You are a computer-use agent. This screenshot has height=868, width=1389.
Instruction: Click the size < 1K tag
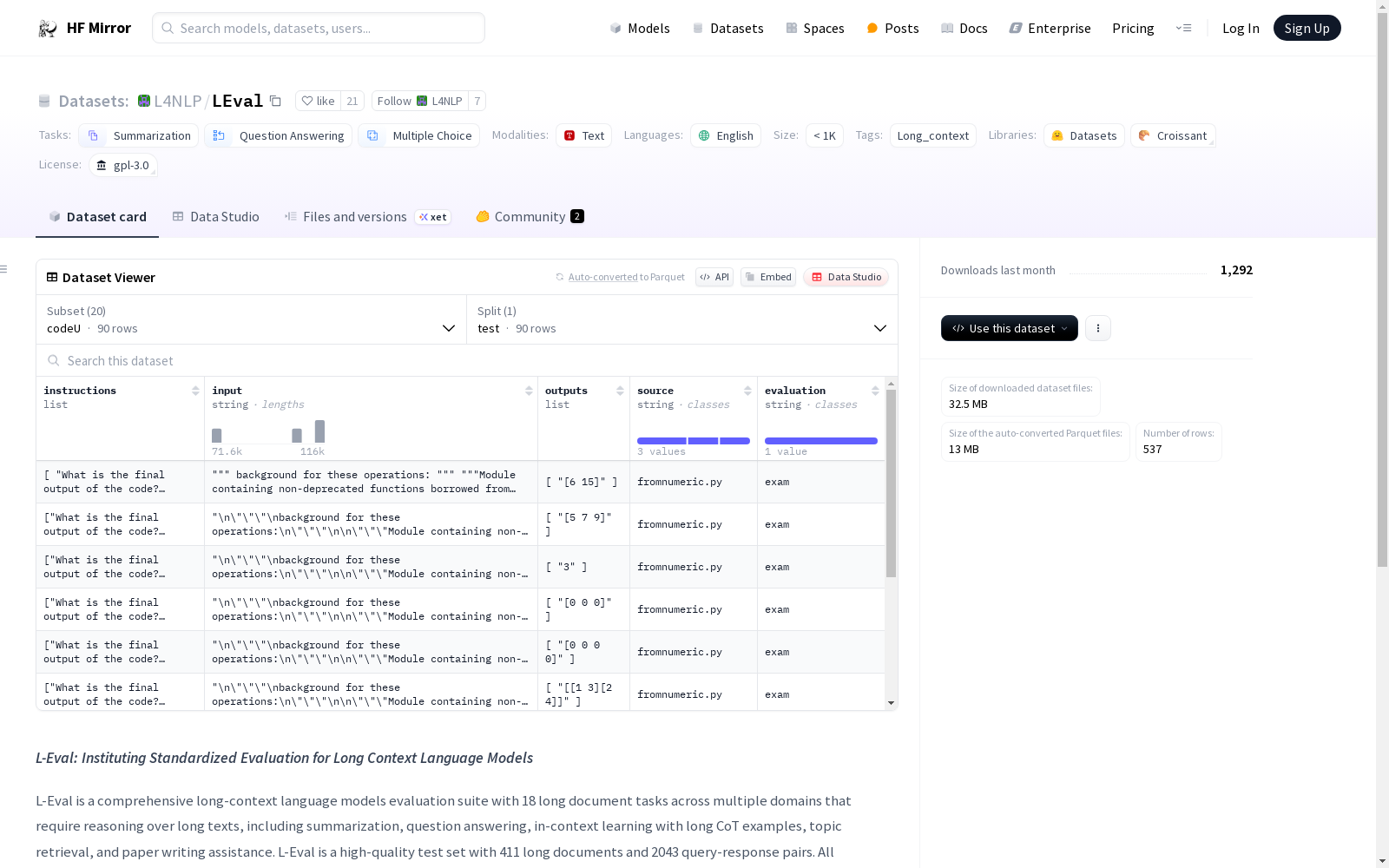tap(825, 135)
